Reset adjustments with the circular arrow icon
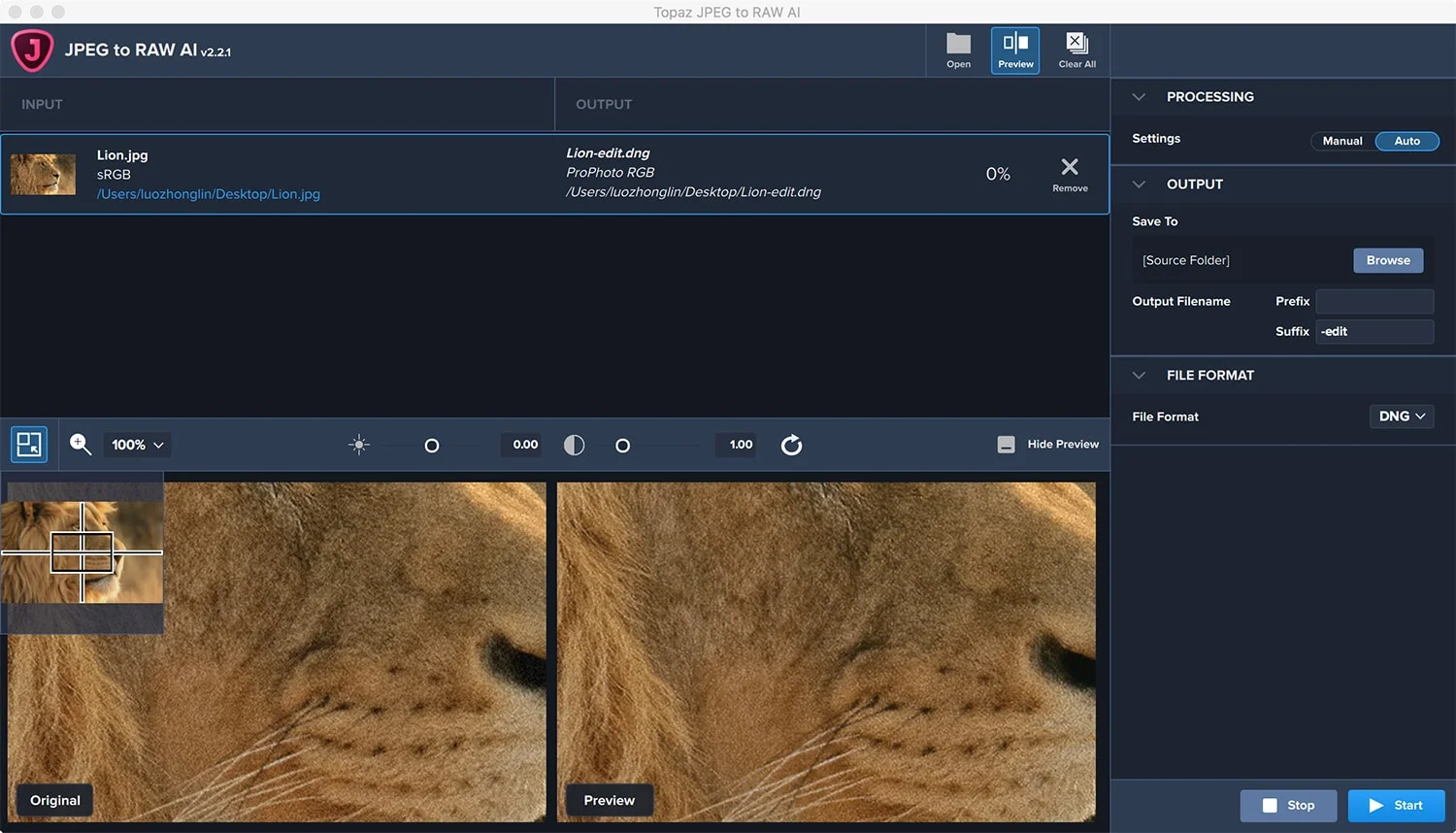Screen dimensions: 1456x833 pyautogui.click(x=792, y=445)
